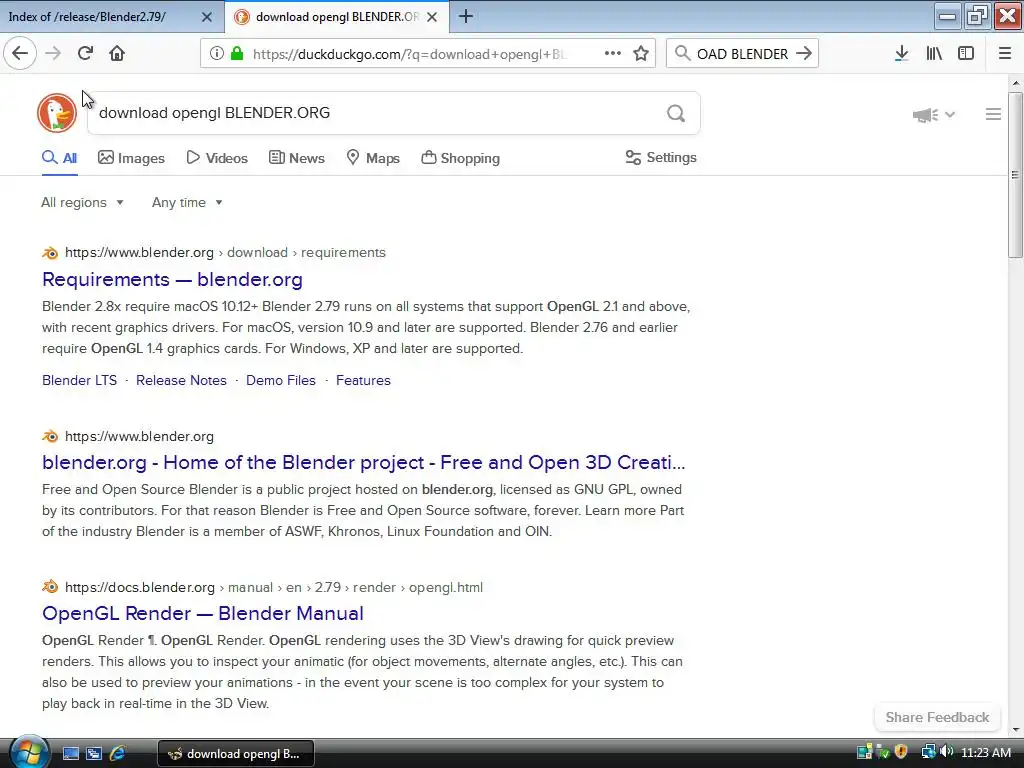The width and height of the screenshot is (1024, 768).
Task: Show site information icon in address bar
Action: click(217, 54)
